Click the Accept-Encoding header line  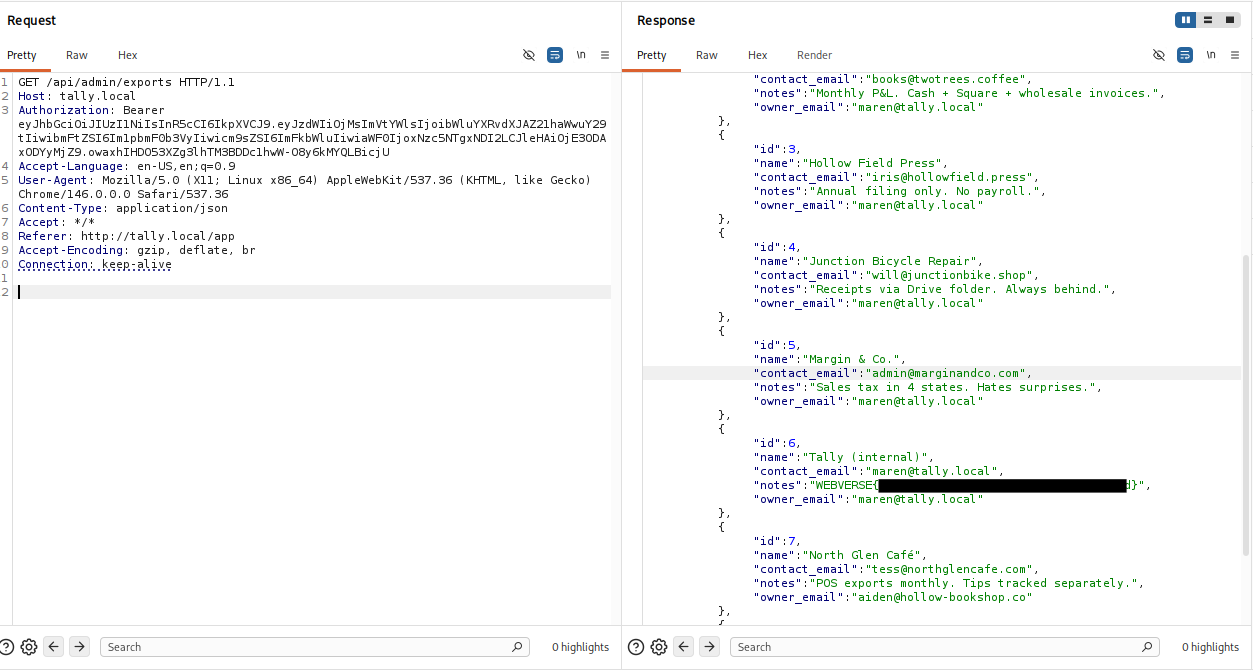[137, 250]
